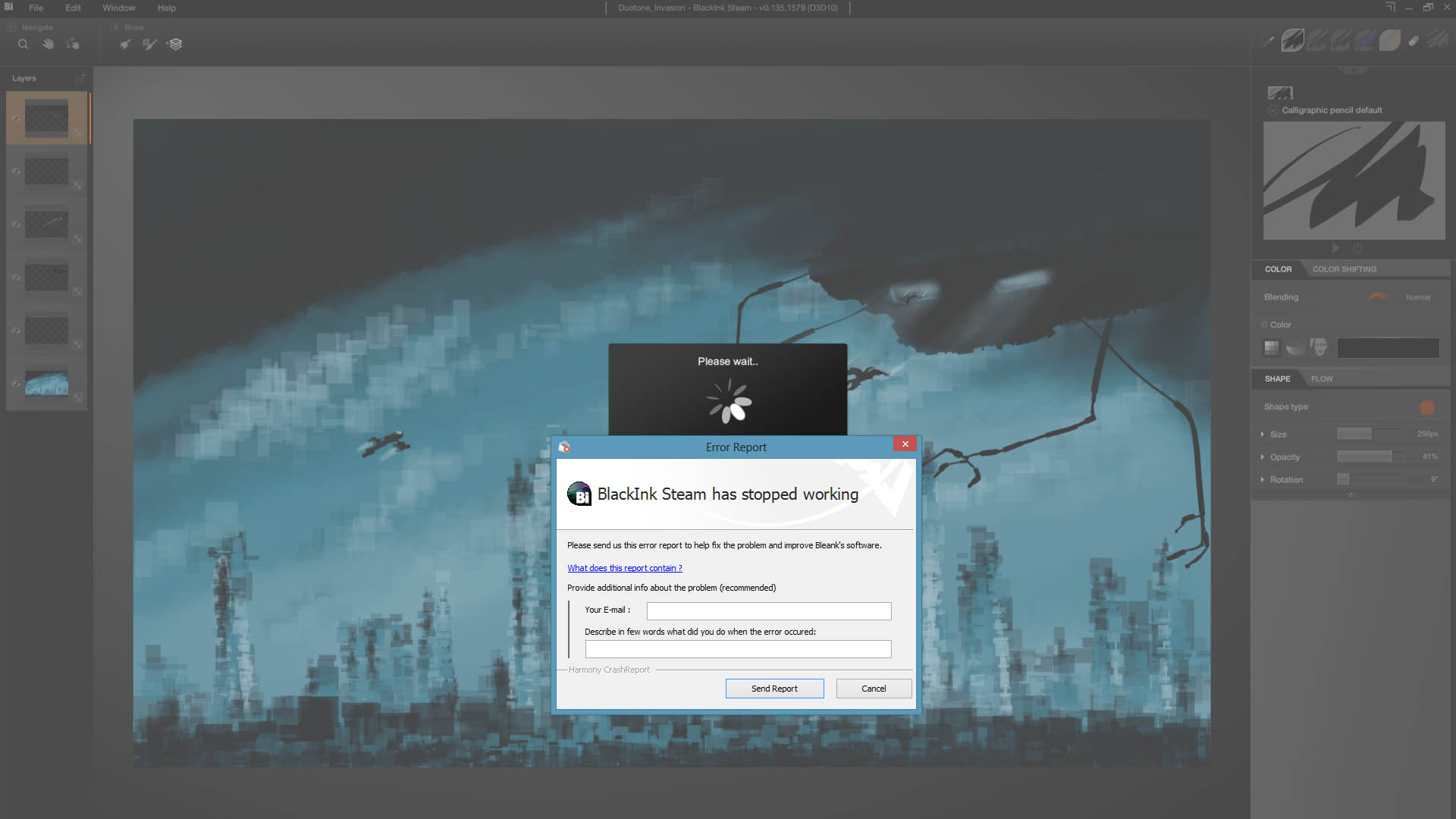Adjust the Size slider
1456x819 pixels.
[1370, 434]
